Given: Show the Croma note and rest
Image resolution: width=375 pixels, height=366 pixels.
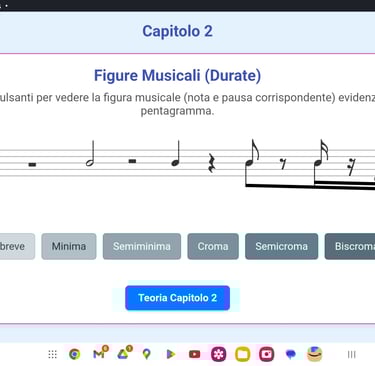Looking at the screenshot, I should pos(213,246).
